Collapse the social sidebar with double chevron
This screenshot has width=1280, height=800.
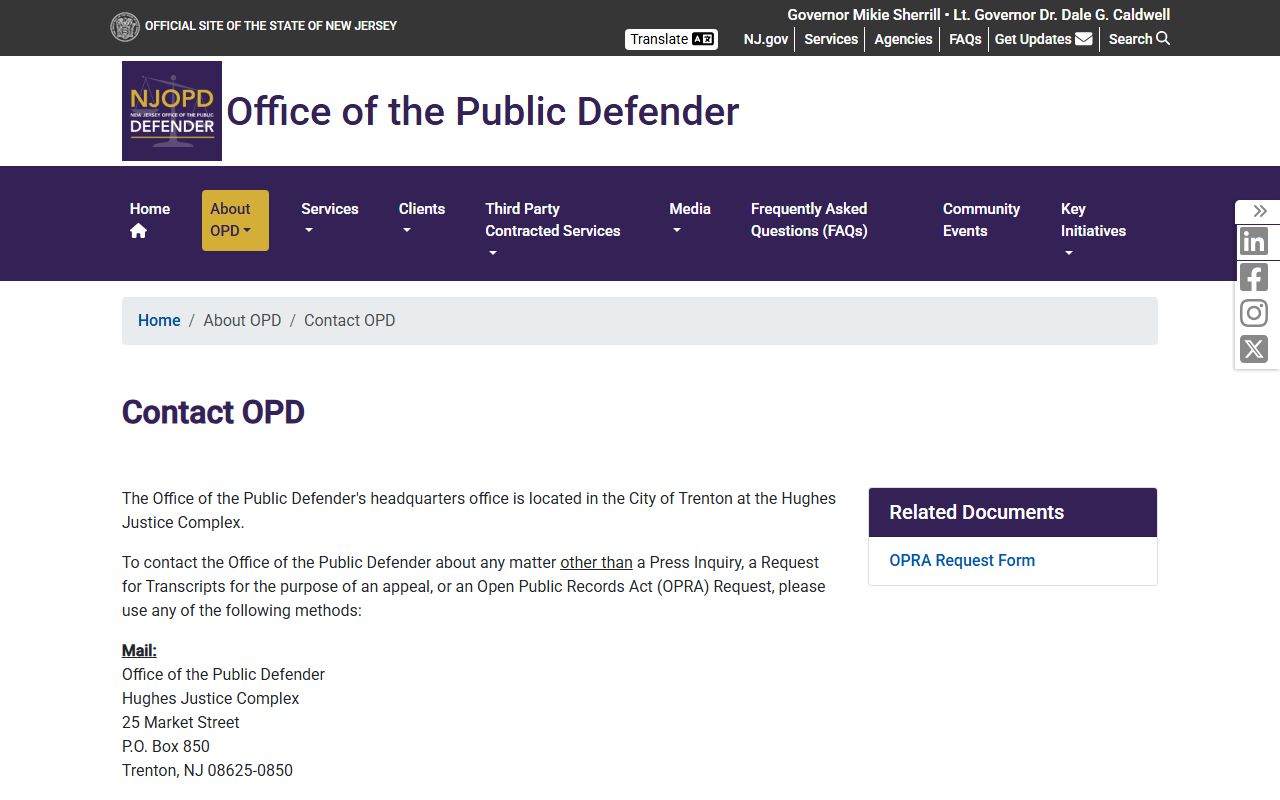click(1260, 211)
